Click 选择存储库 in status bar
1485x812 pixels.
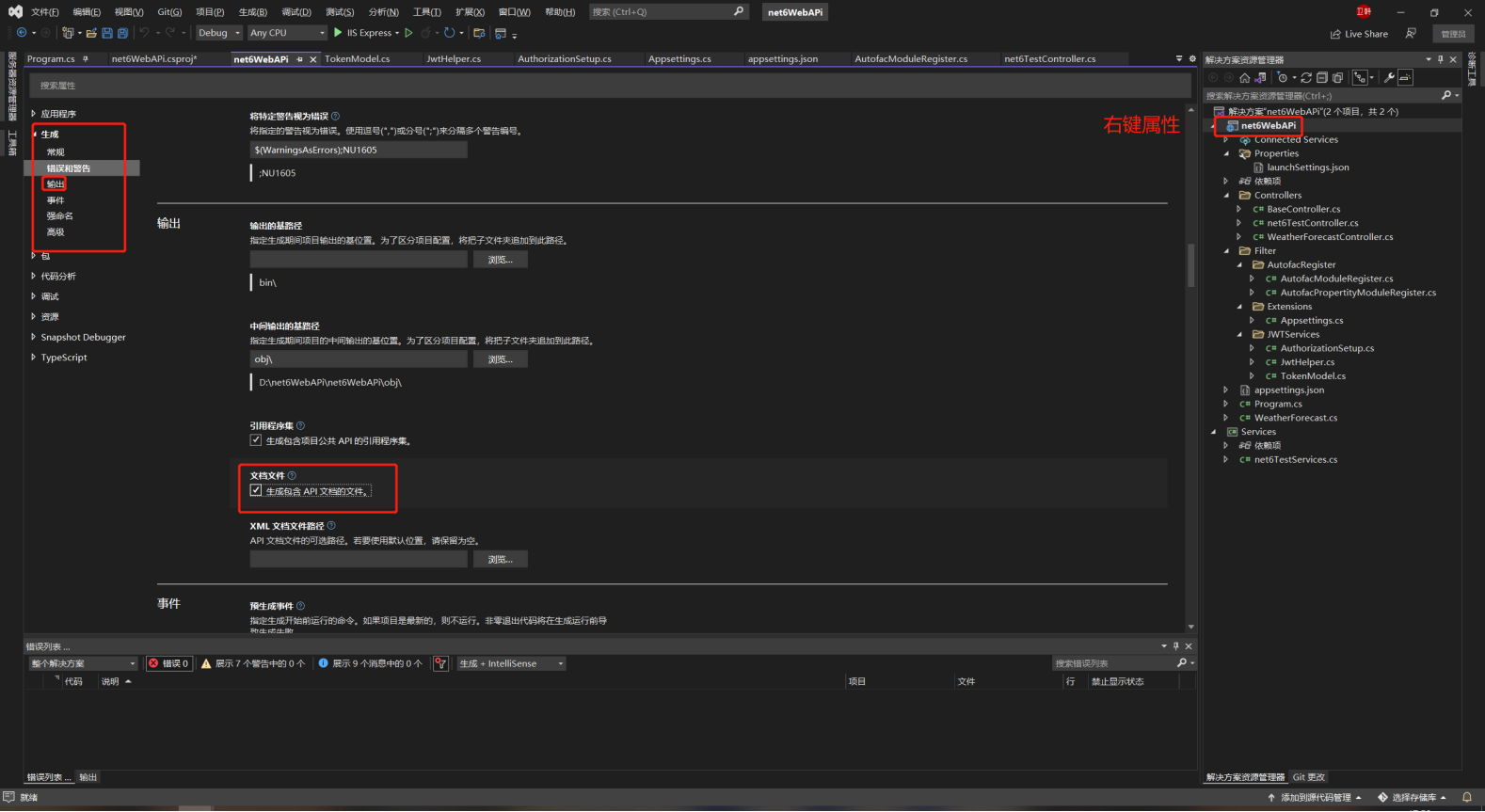click(x=1412, y=797)
